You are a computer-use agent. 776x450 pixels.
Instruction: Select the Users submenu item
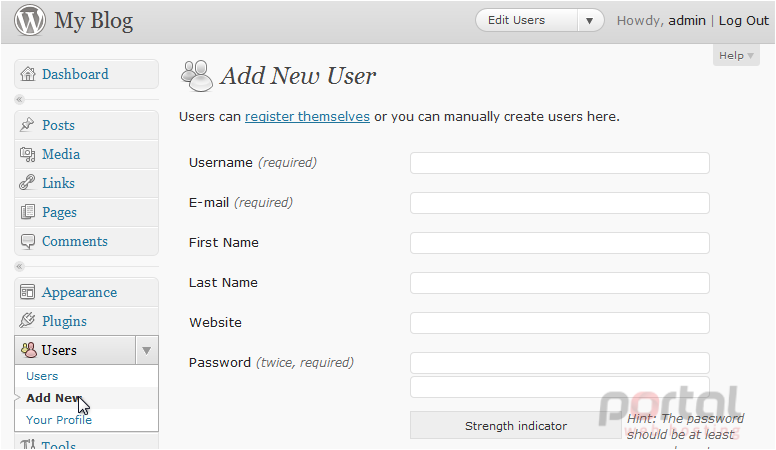click(x=42, y=376)
